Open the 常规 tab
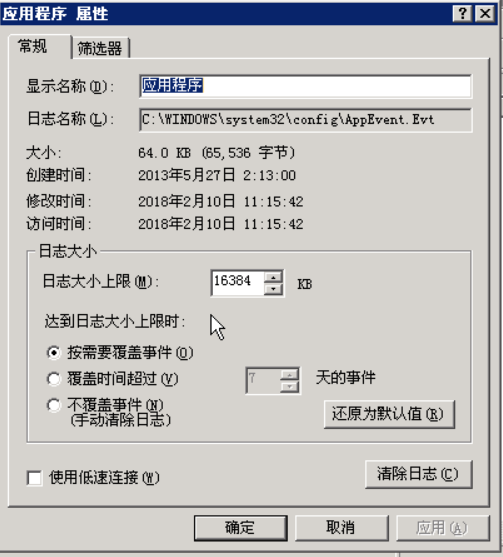This screenshot has width=503, height=557. 40,47
